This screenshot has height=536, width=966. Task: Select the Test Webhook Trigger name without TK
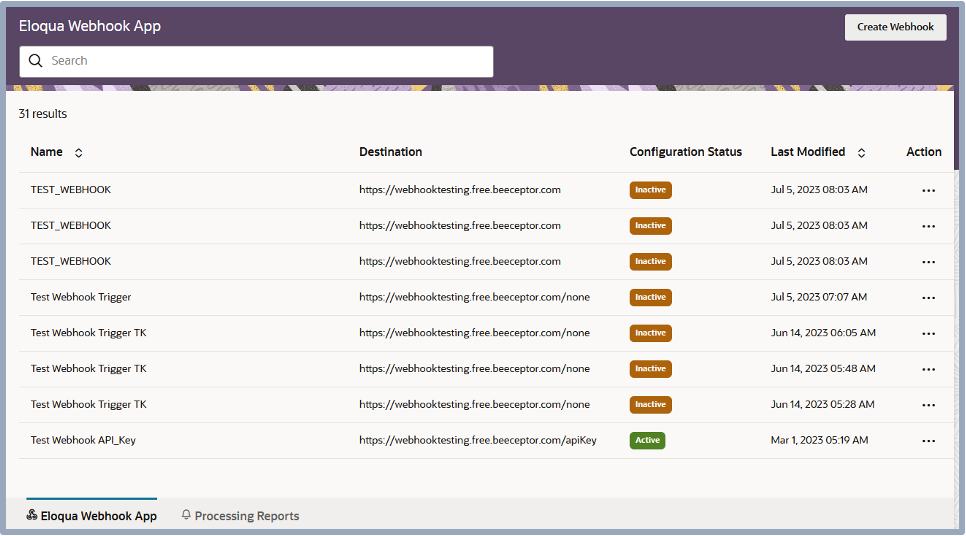81,297
